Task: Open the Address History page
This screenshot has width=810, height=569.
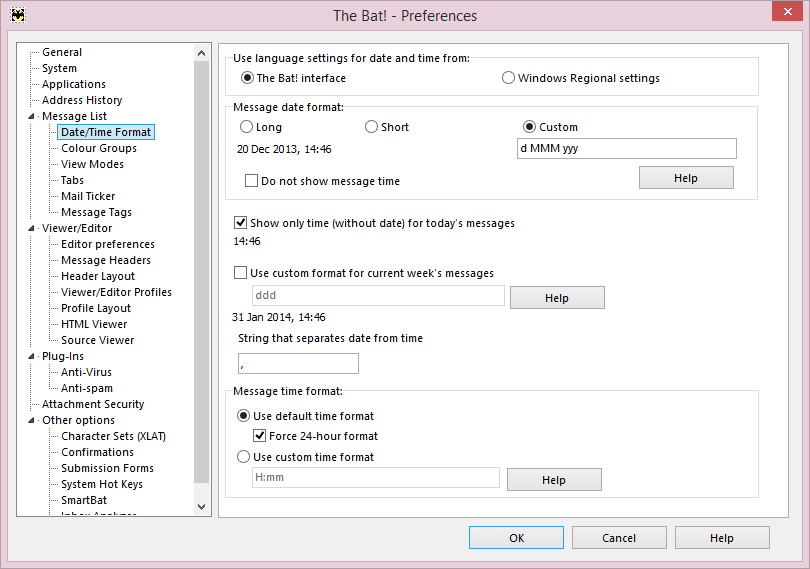Action: coord(82,100)
